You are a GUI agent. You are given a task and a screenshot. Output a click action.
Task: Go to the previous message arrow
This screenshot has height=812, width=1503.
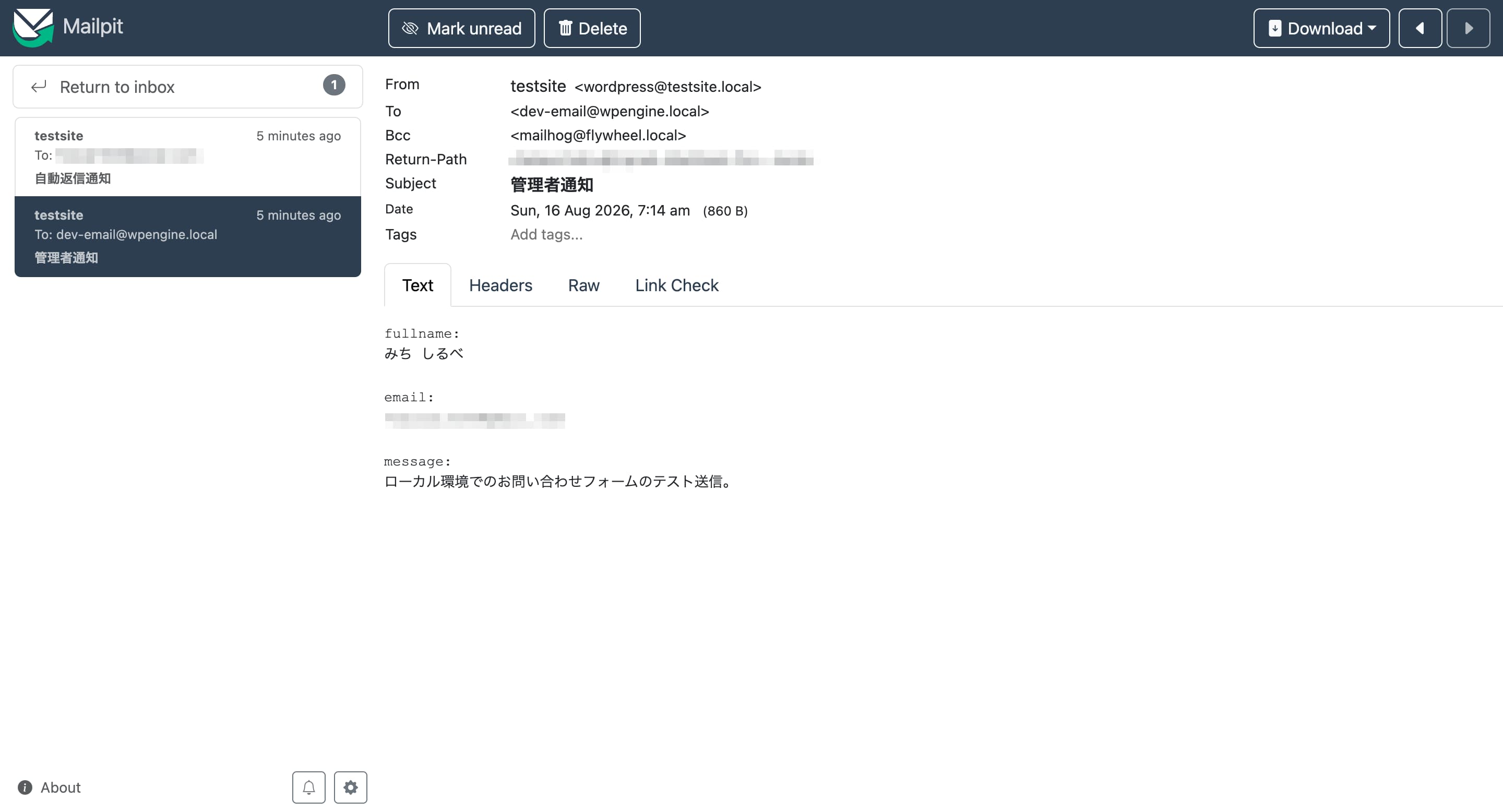coord(1419,28)
